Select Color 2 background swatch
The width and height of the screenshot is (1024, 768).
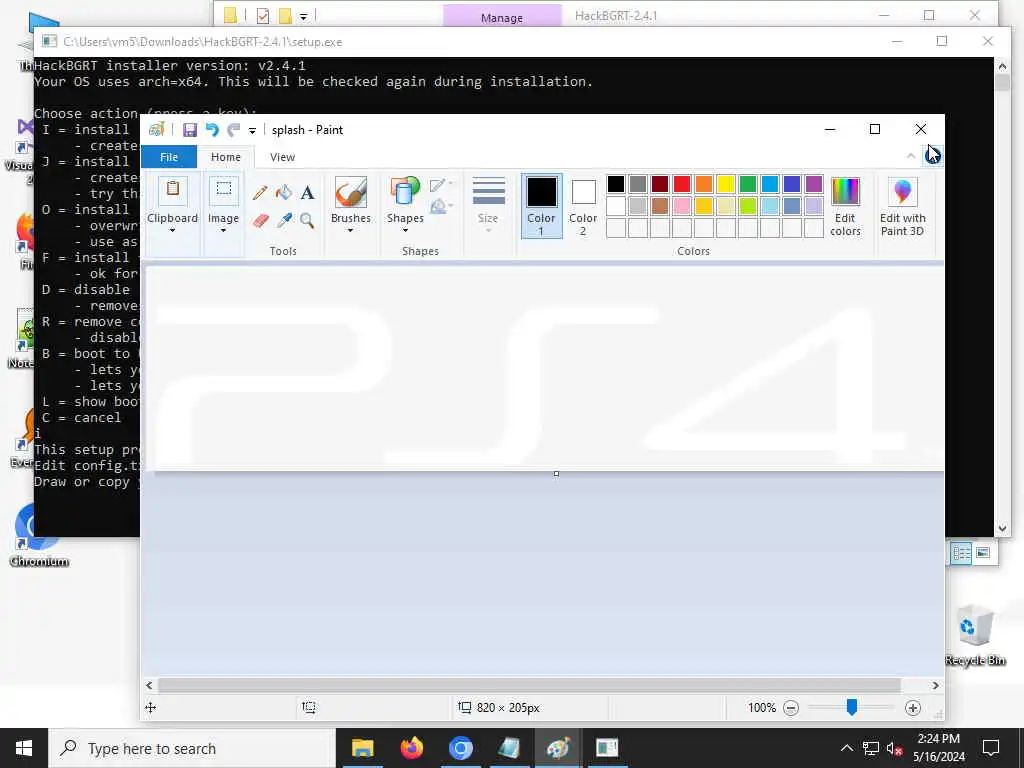[583, 206]
